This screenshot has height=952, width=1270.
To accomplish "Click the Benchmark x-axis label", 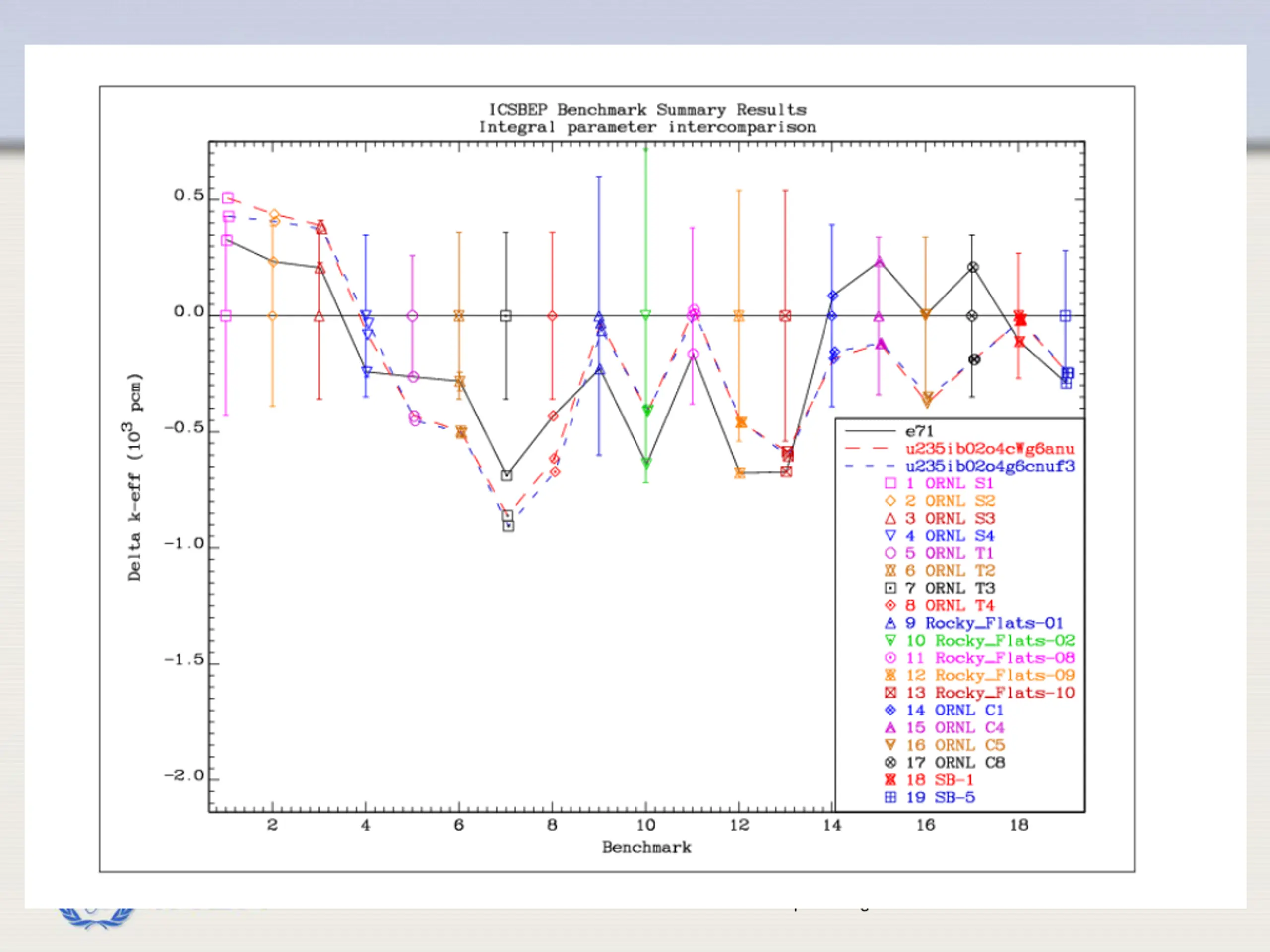I will click(646, 847).
